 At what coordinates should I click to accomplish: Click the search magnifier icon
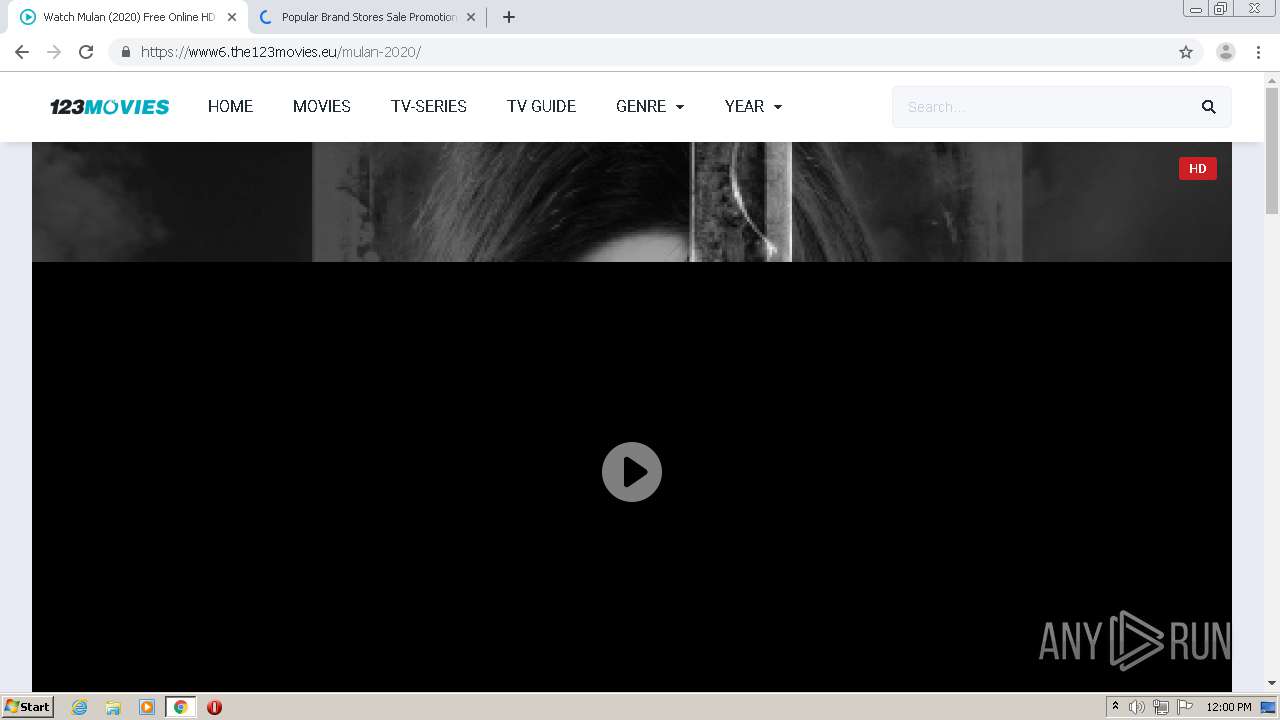click(x=1208, y=107)
